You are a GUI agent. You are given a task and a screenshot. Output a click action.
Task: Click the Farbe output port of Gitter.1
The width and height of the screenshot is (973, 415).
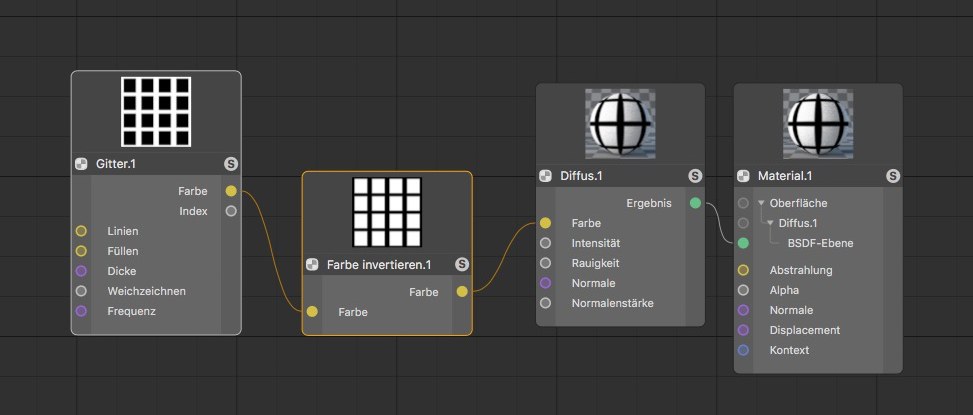coord(231,191)
